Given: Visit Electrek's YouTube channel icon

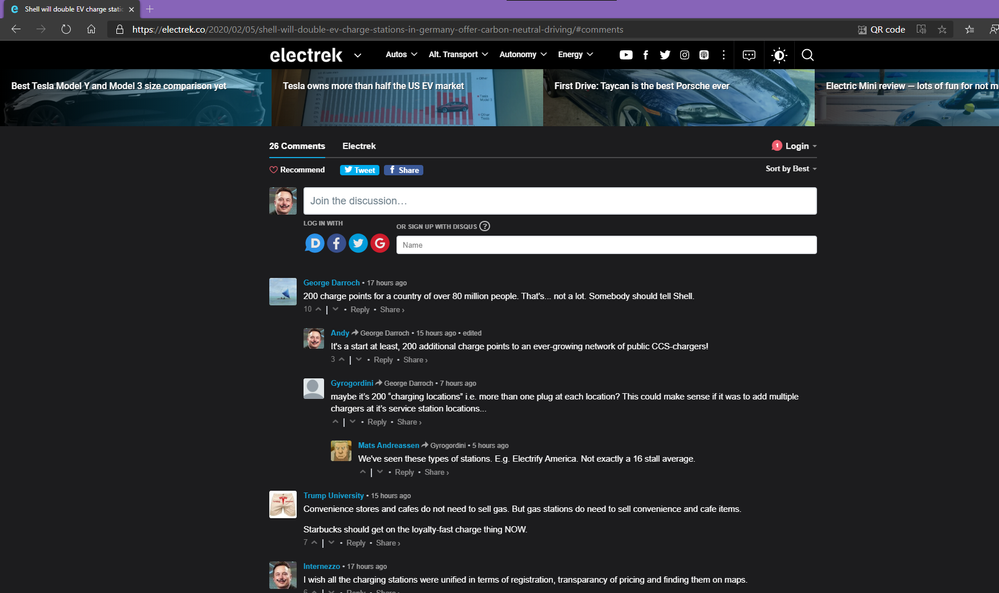Looking at the screenshot, I should [x=626, y=55].
